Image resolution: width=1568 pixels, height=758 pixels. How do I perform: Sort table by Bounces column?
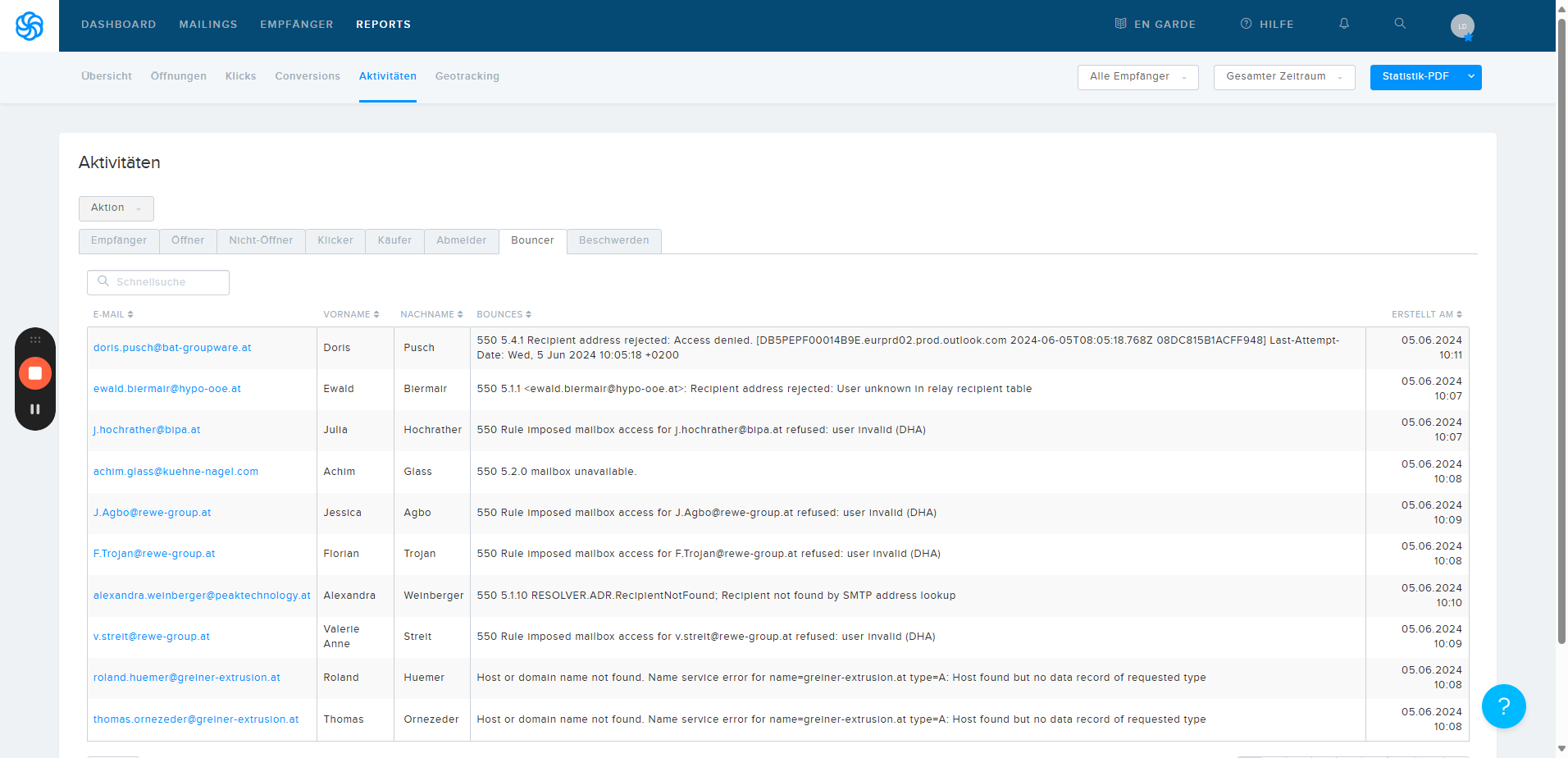[x=504, y=315]
